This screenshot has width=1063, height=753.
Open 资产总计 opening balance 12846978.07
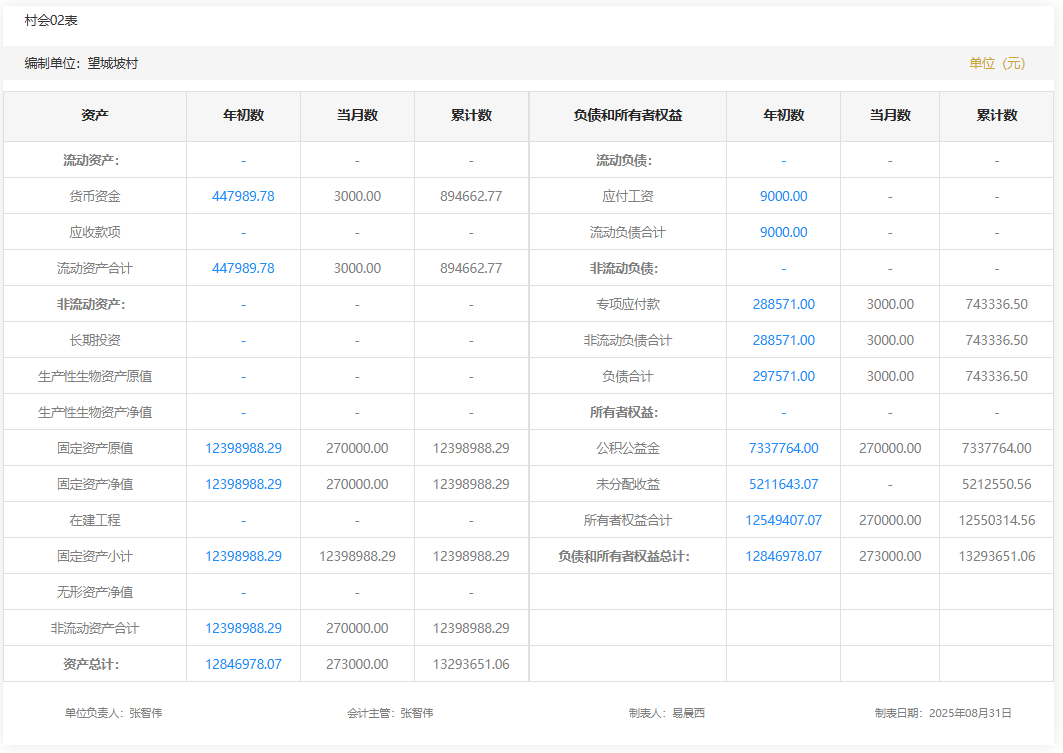(x=243, y=664)
